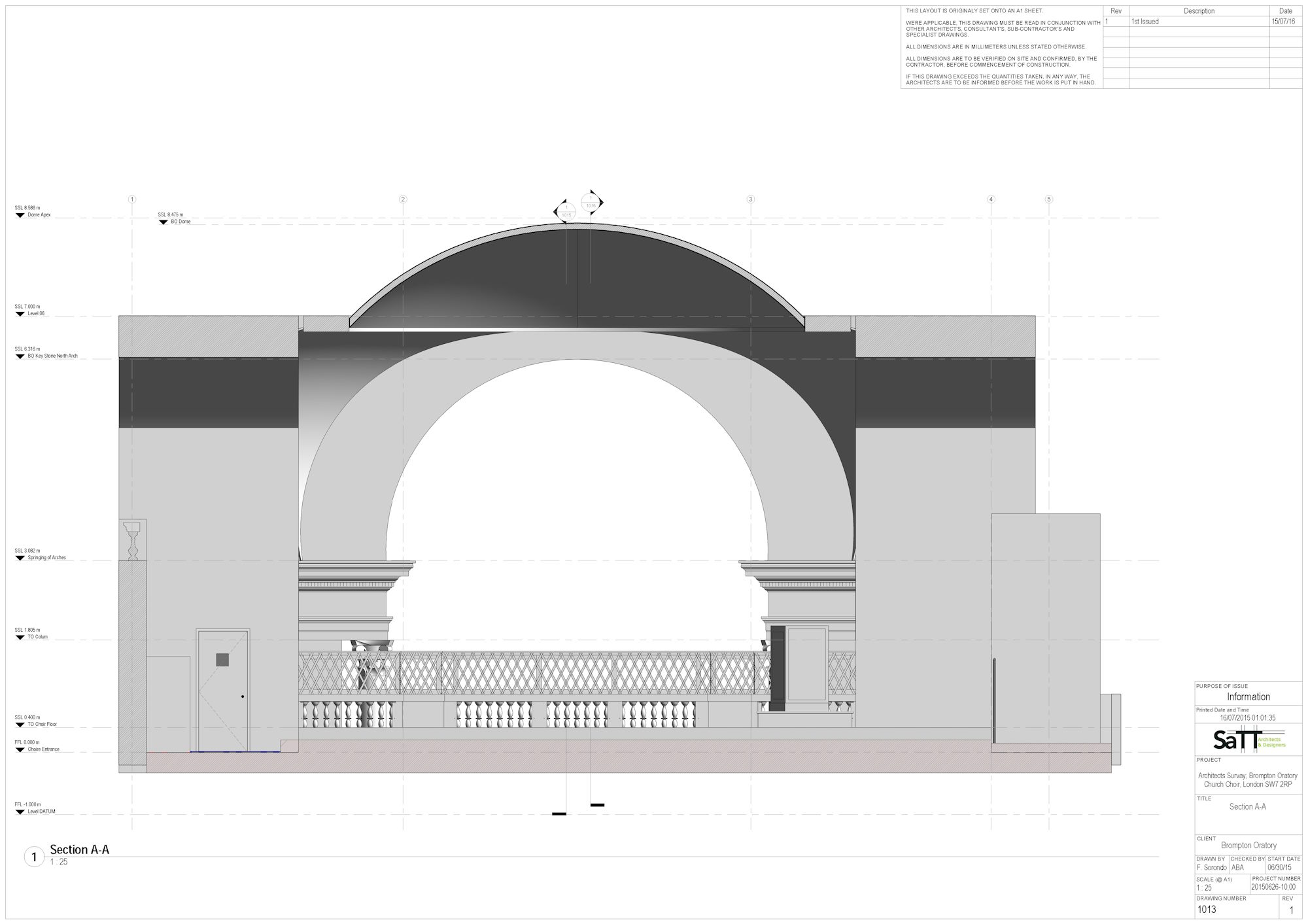This screenshot has width=1308, height=924.
Task: Click the Level DATUM triangle marker
Action: 20,812
